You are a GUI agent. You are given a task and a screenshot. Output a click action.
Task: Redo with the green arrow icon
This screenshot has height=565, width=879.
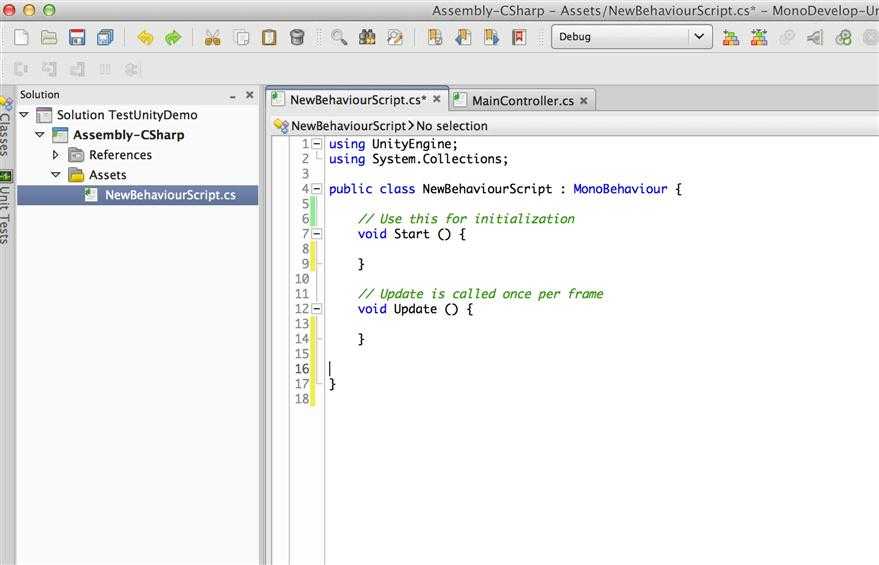tap(173, 38)
